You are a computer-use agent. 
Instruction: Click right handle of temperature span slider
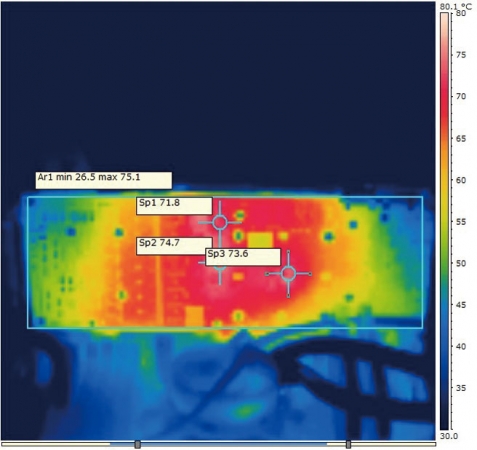point(348,444)
